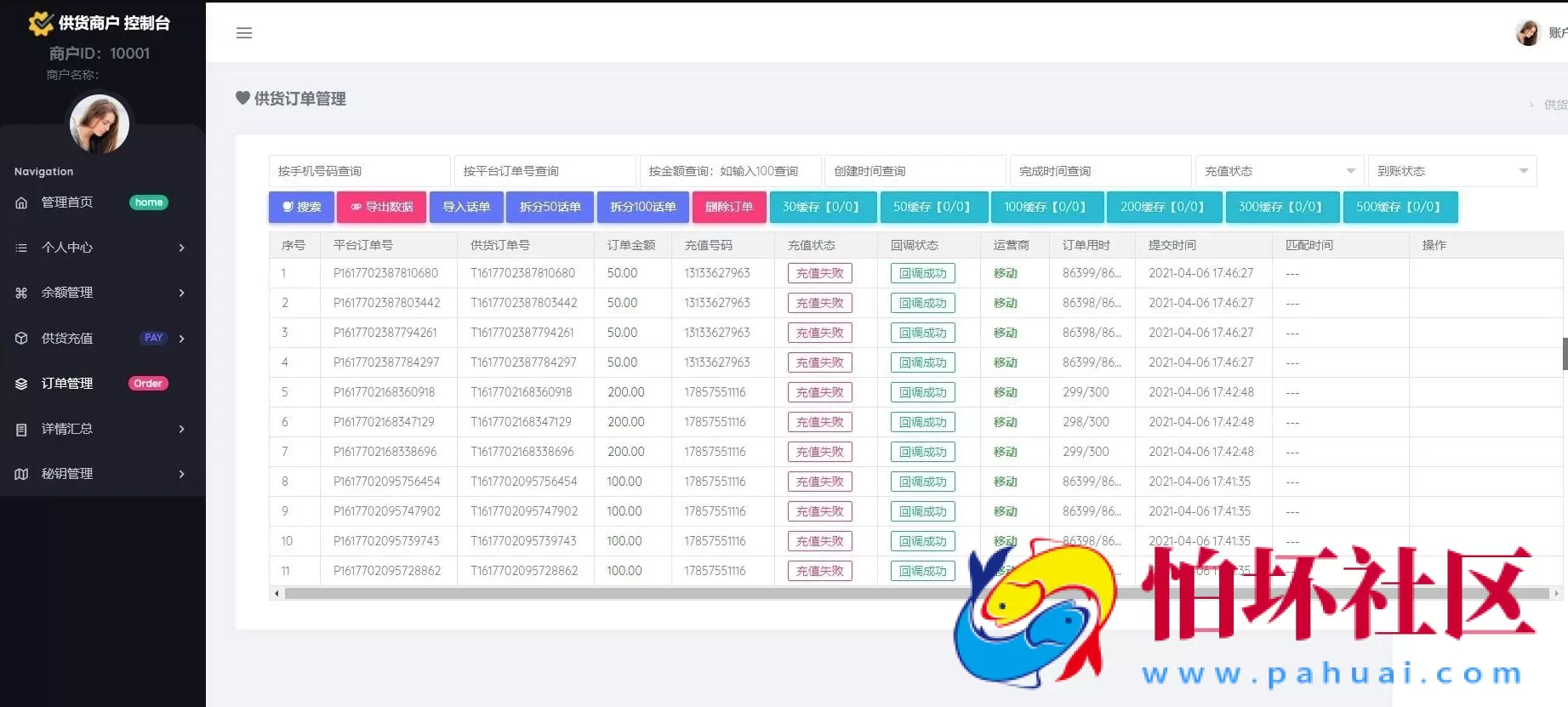Click 充值失败 tag in row 1
Screen dimensions: 1568x707
coord(820,273)
